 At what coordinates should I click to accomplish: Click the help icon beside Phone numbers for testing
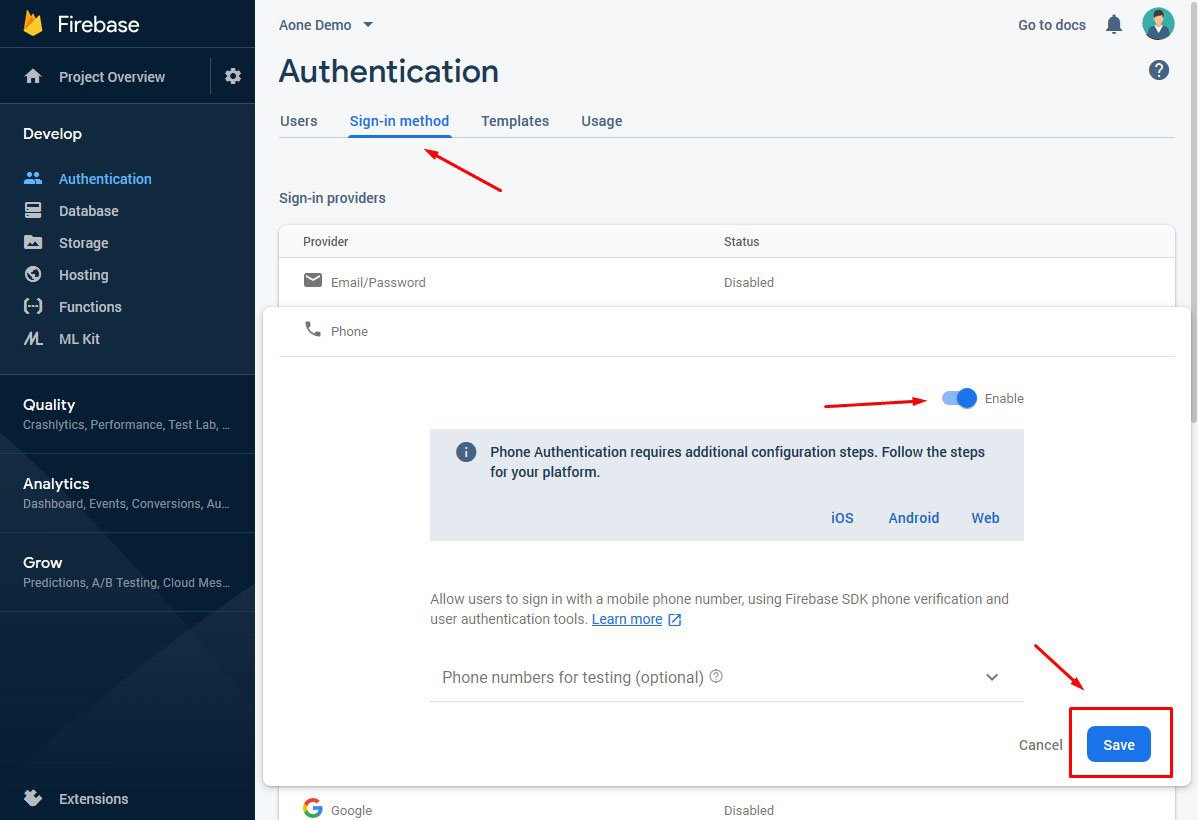click(716, 676)
